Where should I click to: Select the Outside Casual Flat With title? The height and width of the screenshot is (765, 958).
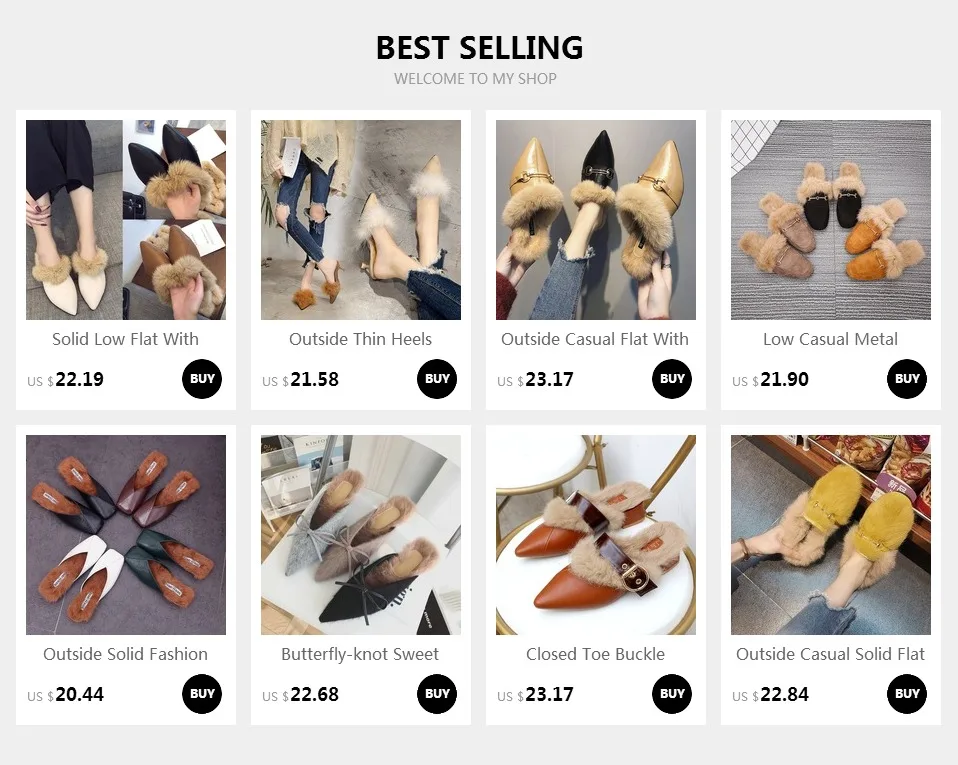[x=595, y=339]
